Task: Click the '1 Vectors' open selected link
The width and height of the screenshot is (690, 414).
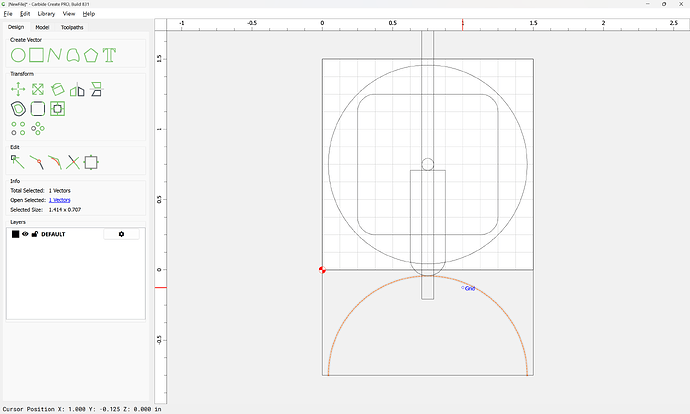Action: 61,200
